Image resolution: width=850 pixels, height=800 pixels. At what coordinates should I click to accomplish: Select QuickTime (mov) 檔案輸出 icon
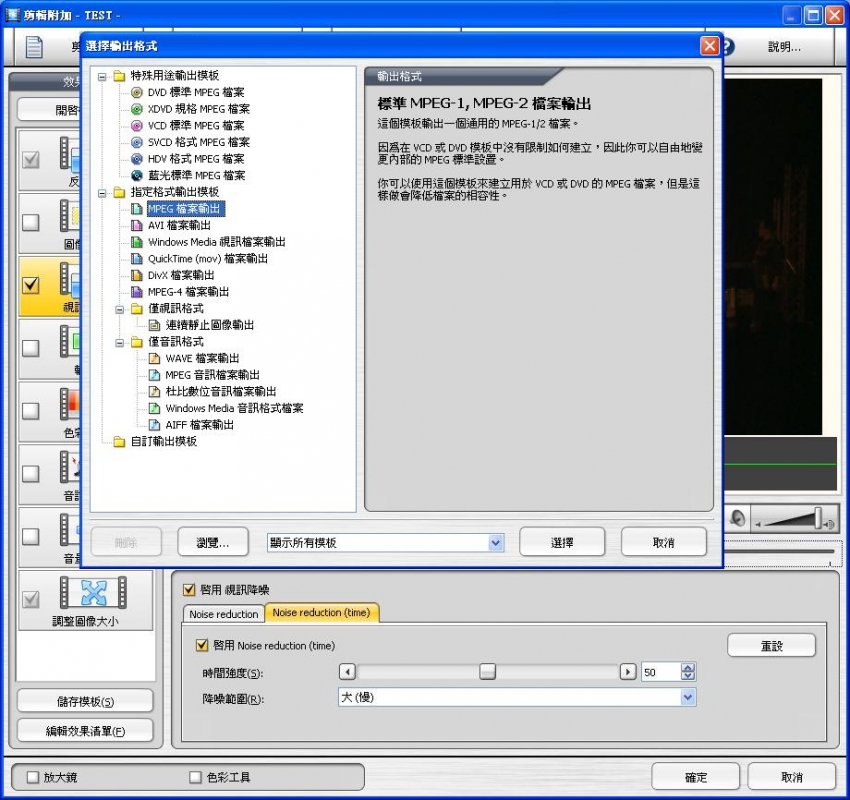click(x=138, y=258)
